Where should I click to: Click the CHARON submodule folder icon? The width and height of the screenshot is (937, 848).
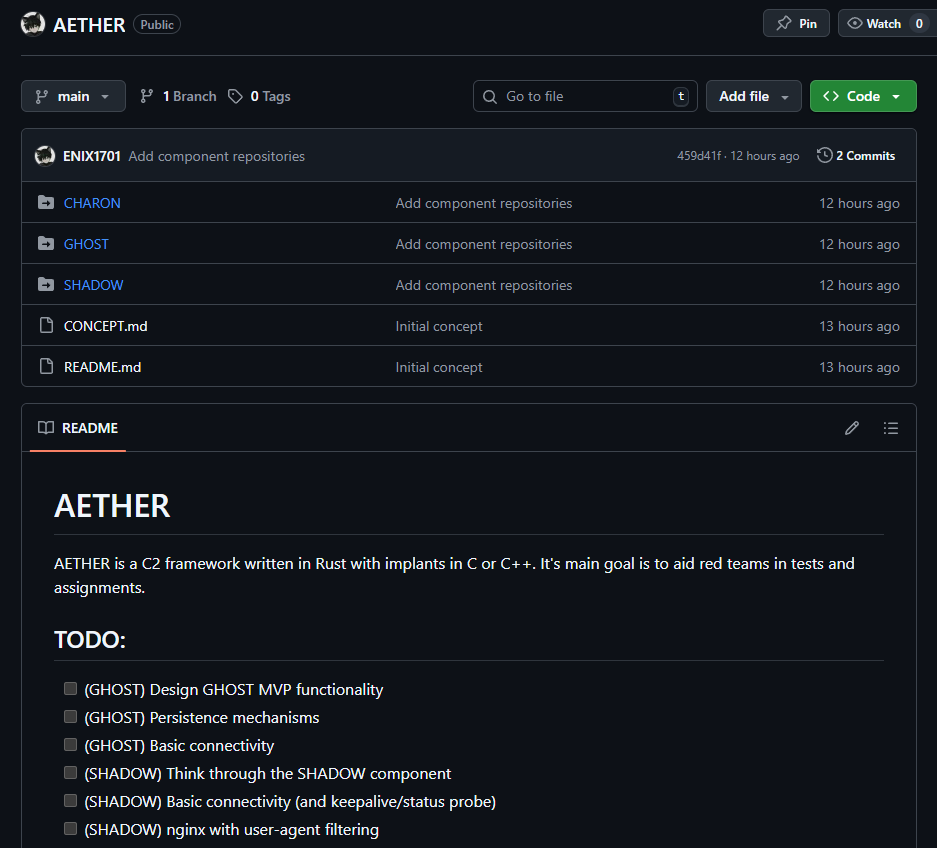45,203
